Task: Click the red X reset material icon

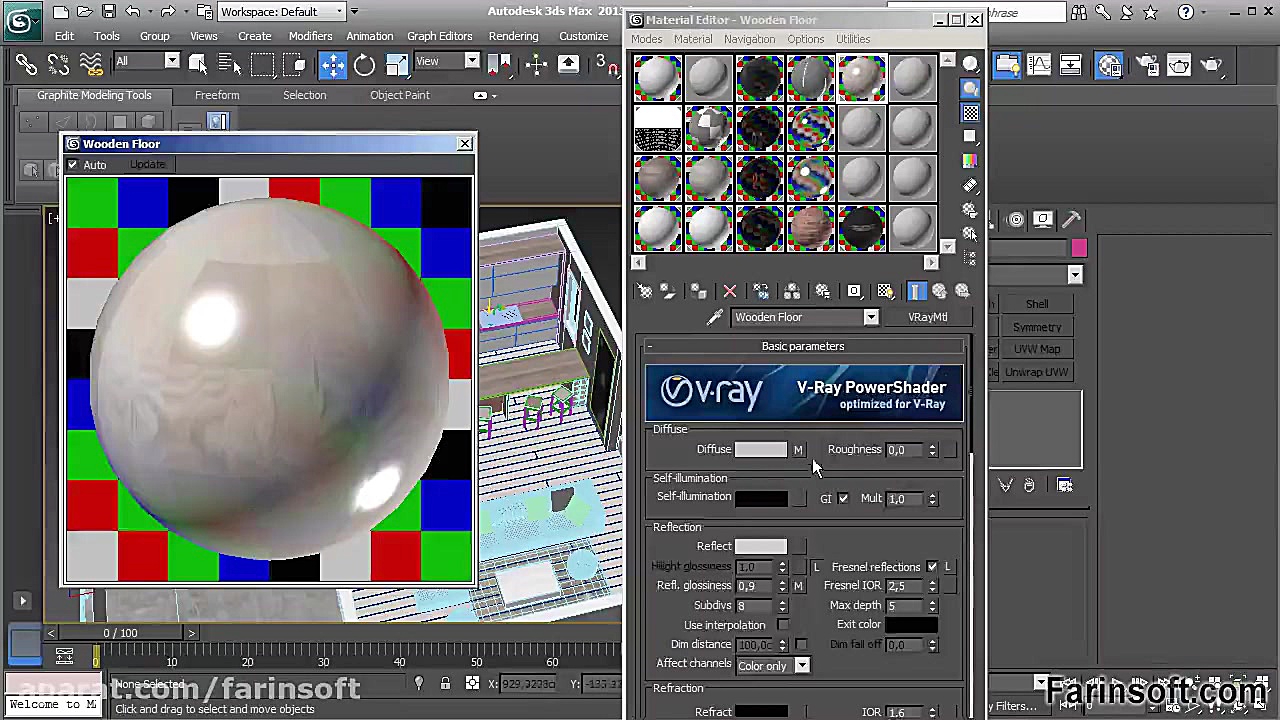Action: pyautogui.click(x=730, y=291)
